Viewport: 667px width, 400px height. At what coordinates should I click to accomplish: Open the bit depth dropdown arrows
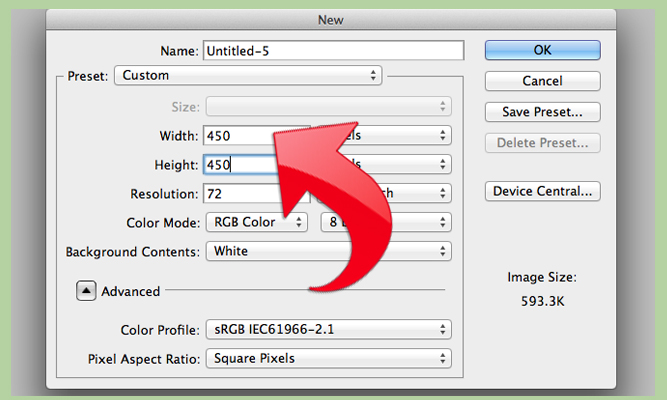[x=442, y=222]
